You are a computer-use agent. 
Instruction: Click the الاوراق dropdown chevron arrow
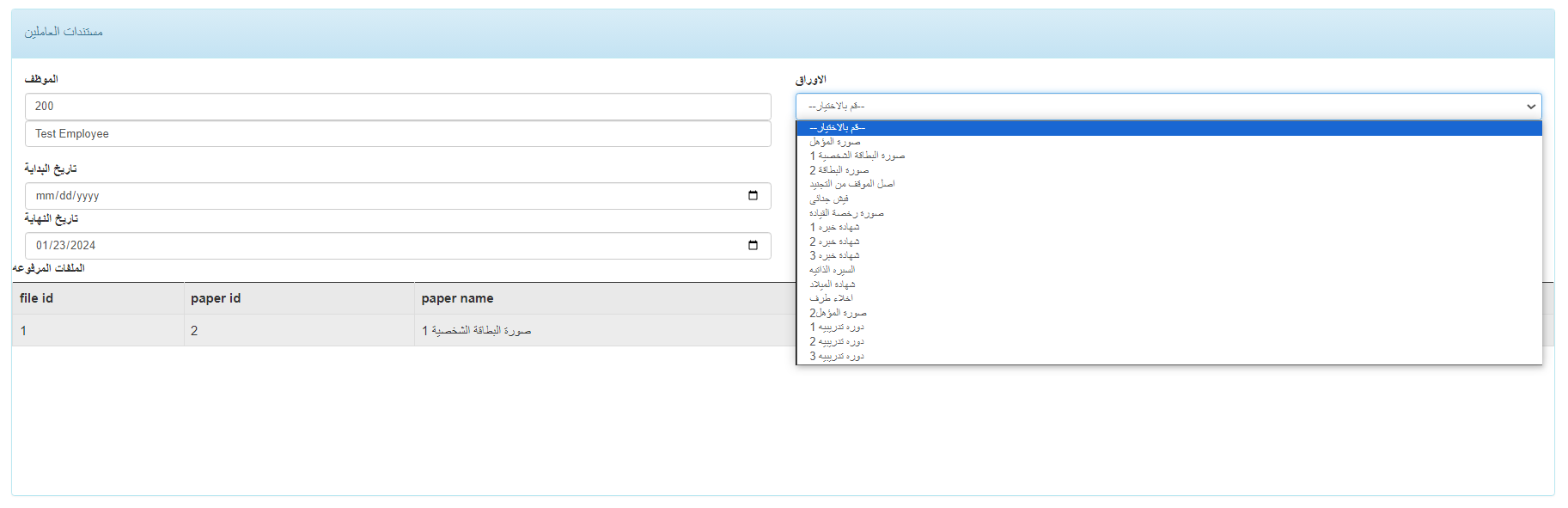coord(1530,107)
